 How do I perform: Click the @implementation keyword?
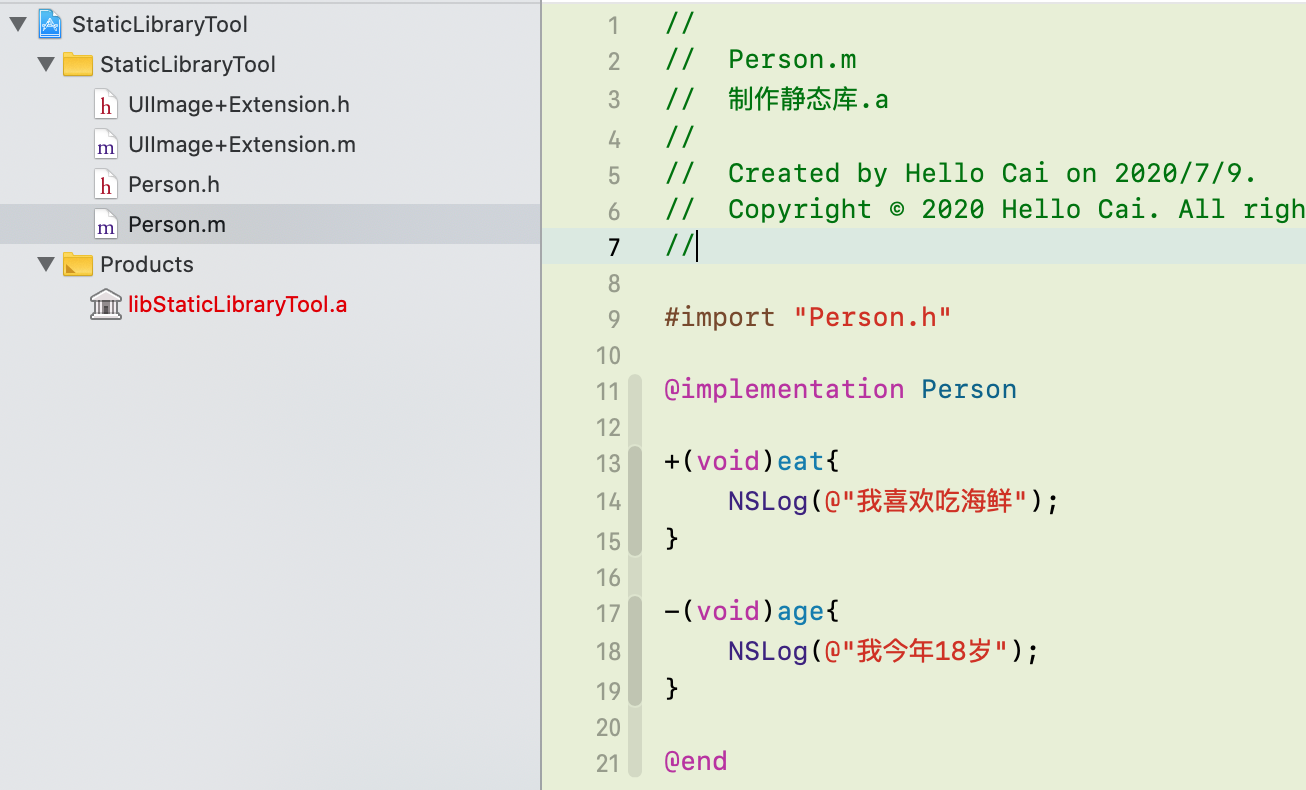pyautogui.click(x=785, y=389)
